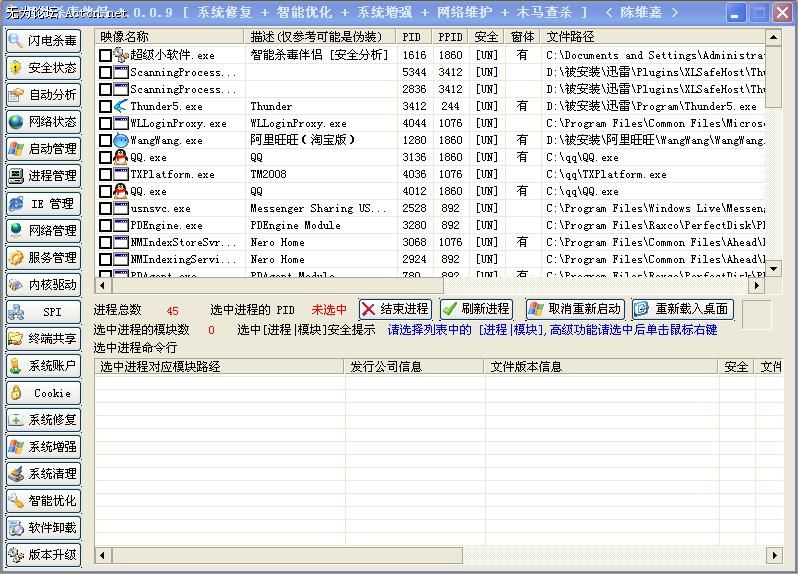Open SPI section
Viewport: 798px width, 574px height.
pyautogui.click(x=44, y=311)
